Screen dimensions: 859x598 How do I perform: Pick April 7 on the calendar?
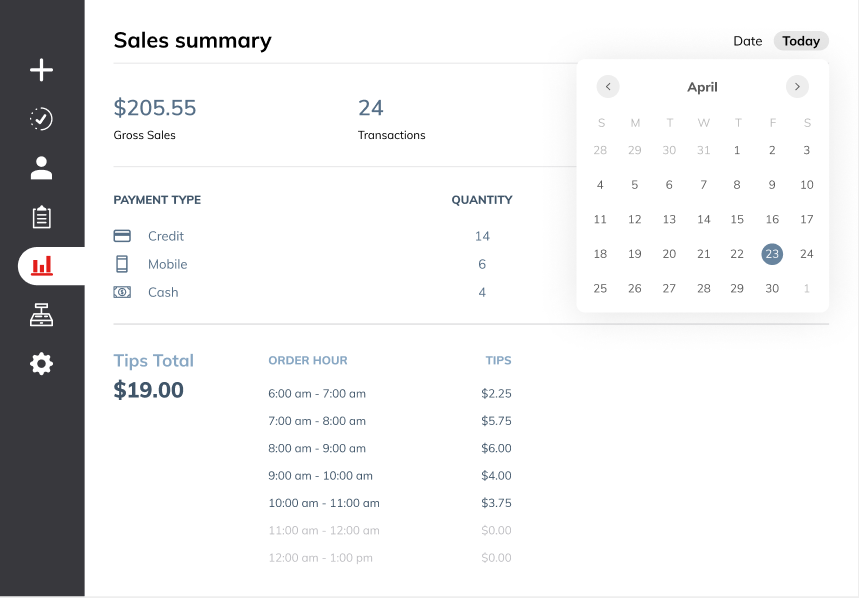point(703,185)
